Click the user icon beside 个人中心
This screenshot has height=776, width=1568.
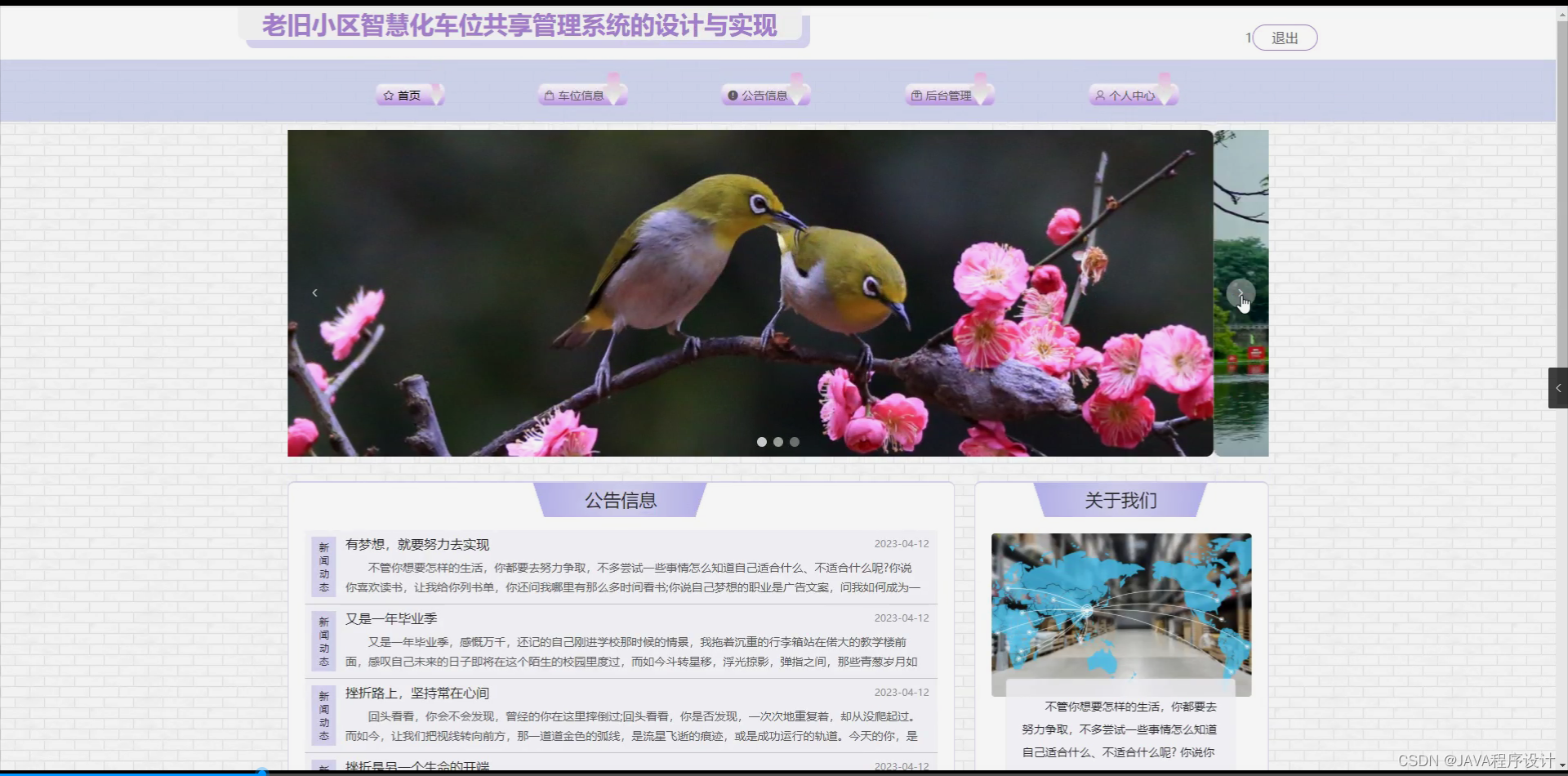point(1100,96)
